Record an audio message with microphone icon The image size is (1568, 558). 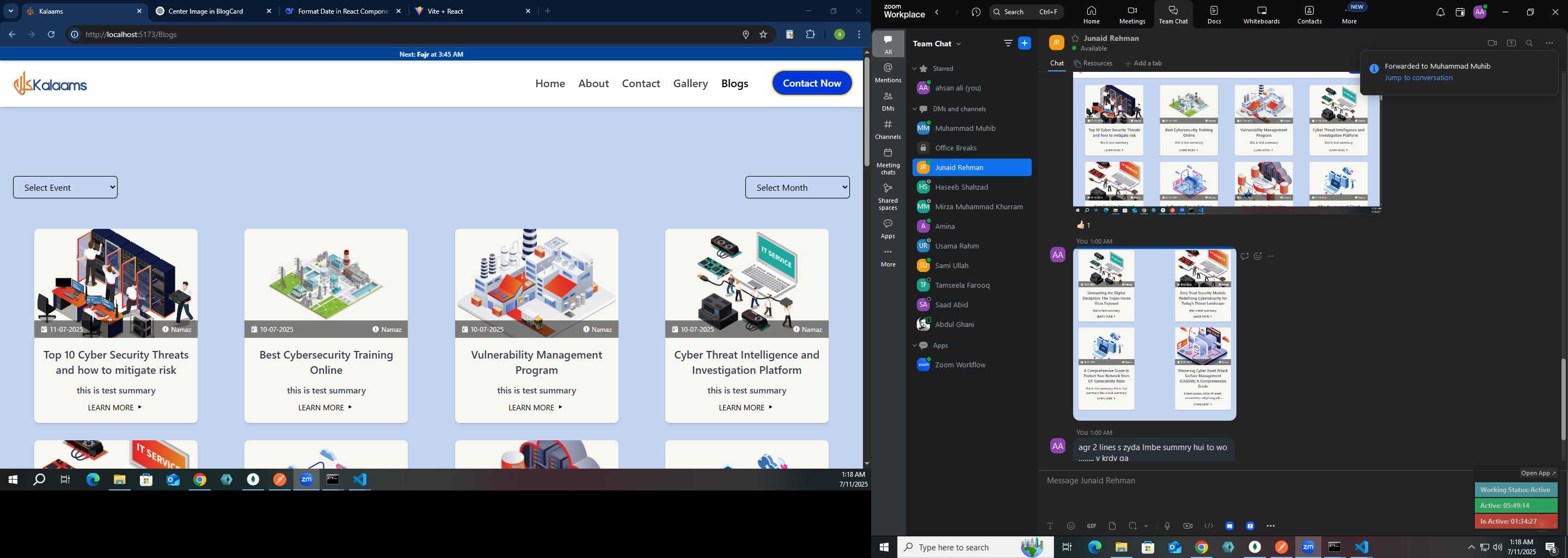(x=1167, y=526)
